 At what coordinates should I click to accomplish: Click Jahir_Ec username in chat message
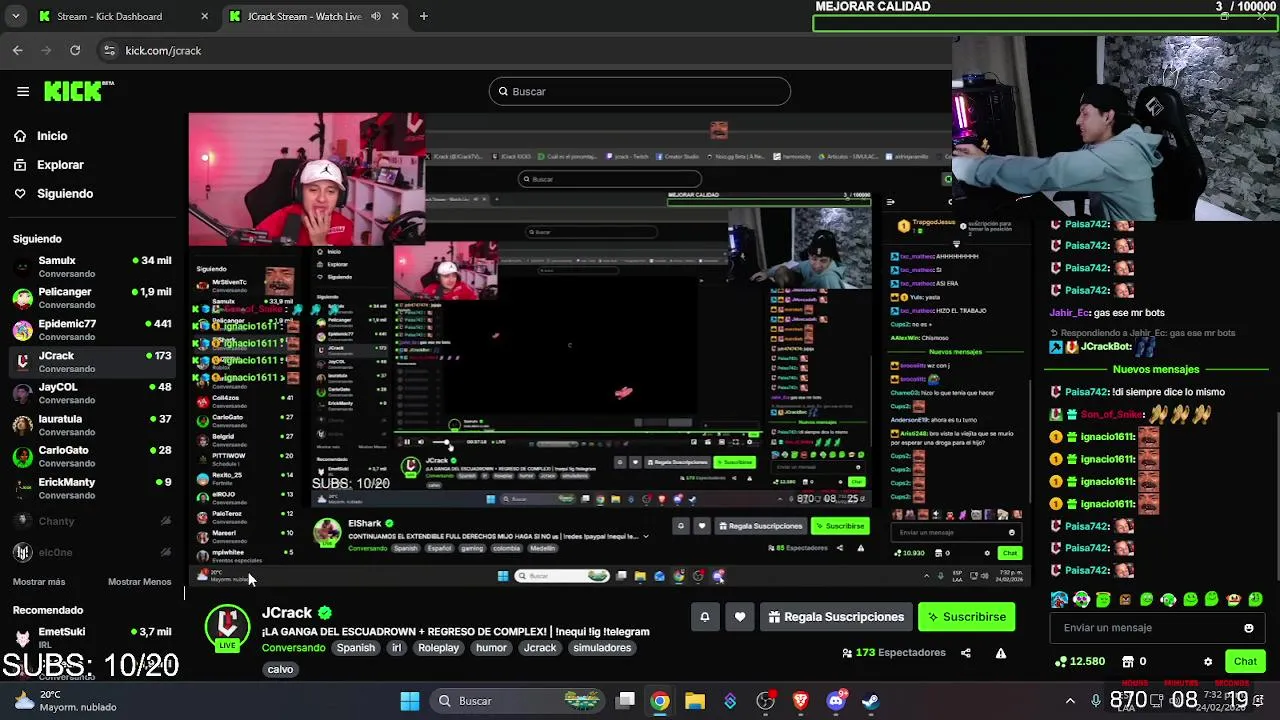pos(1068,313)
